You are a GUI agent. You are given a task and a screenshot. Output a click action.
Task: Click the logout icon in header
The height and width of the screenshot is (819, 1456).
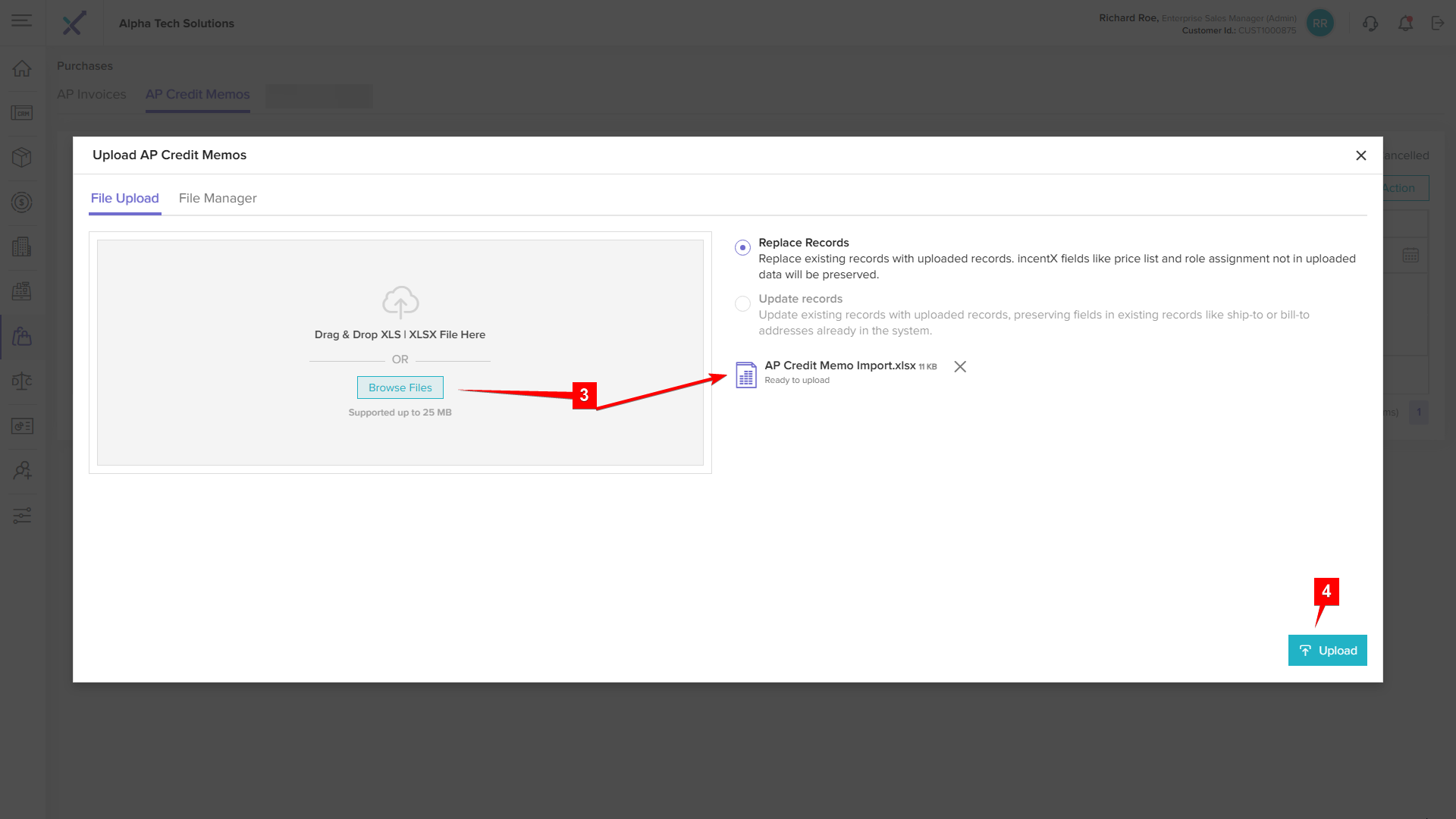pos(1437,24)
